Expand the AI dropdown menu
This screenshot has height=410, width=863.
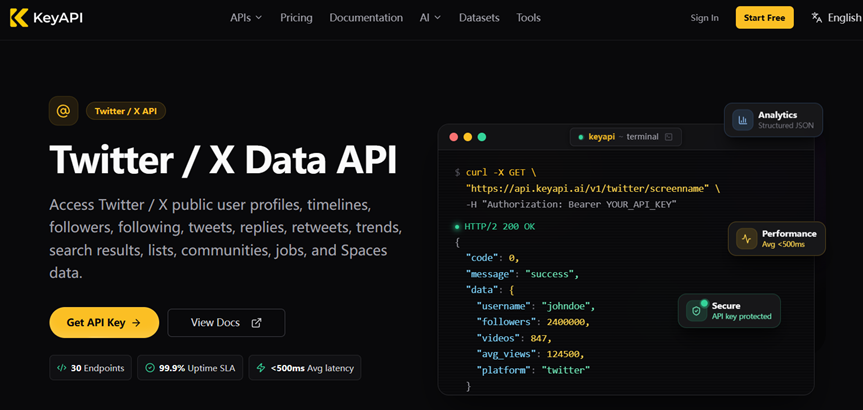(430, 18)
